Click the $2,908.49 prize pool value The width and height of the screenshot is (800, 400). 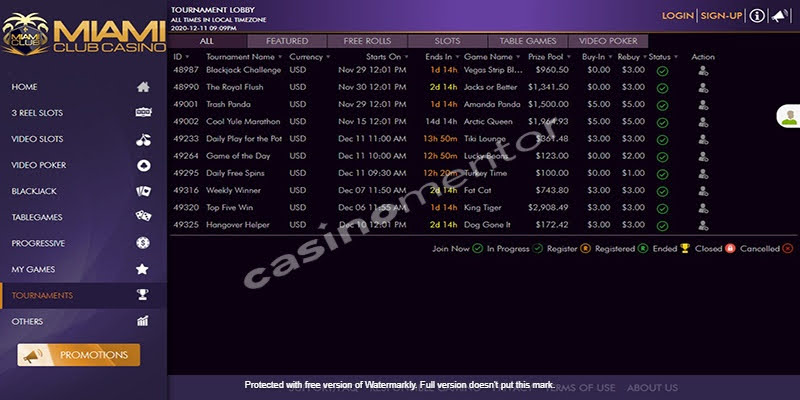coord(548,208)
